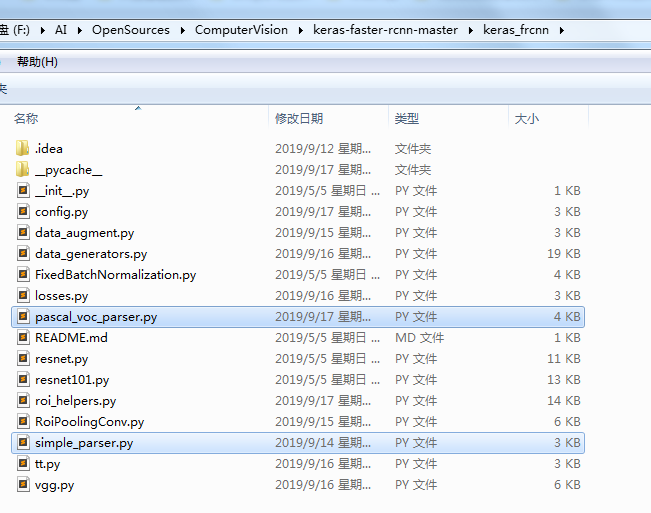
Task: Expand the arrow after AI breadcrumb
Action: pos(79,30)
